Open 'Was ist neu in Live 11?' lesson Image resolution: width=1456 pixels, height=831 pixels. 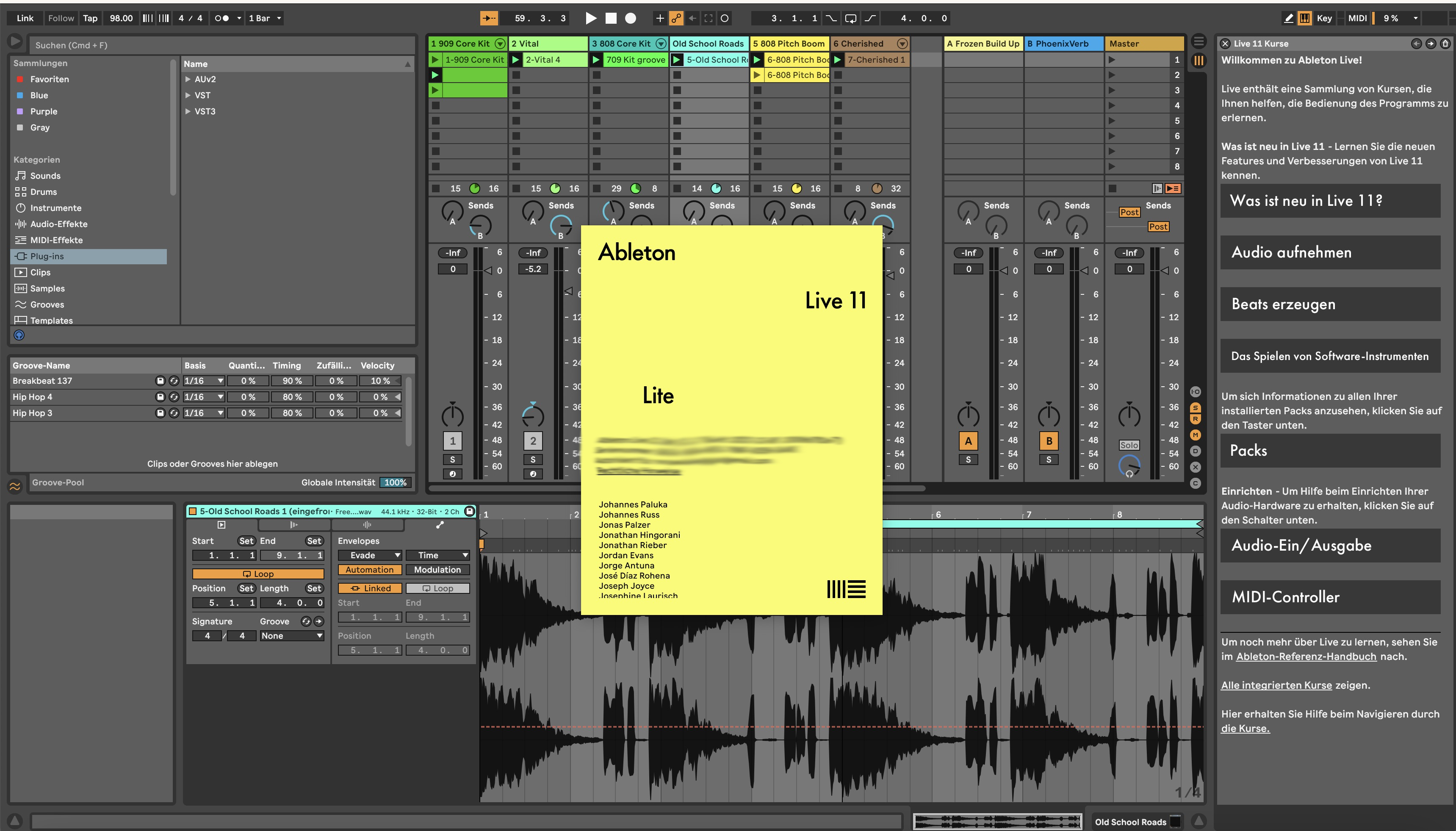pos(1330,201)
